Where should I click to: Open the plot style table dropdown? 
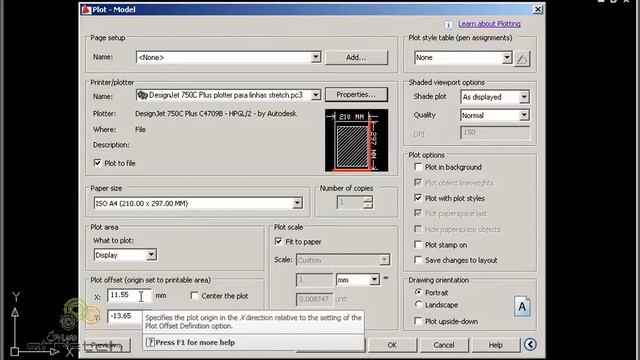(507, 58)
